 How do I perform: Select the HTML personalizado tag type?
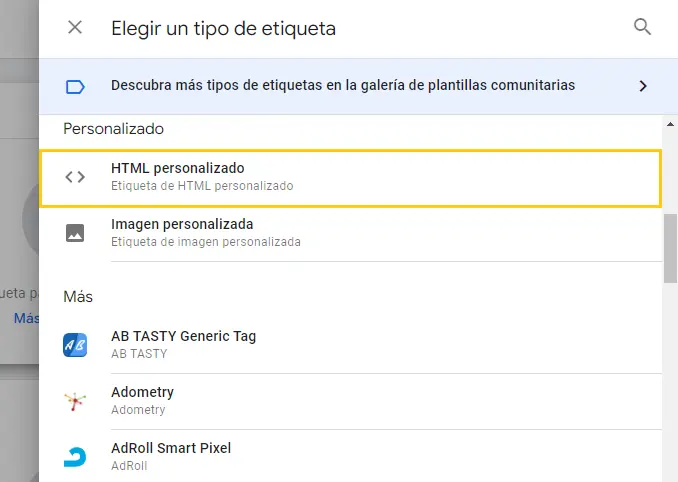point(350,178)
